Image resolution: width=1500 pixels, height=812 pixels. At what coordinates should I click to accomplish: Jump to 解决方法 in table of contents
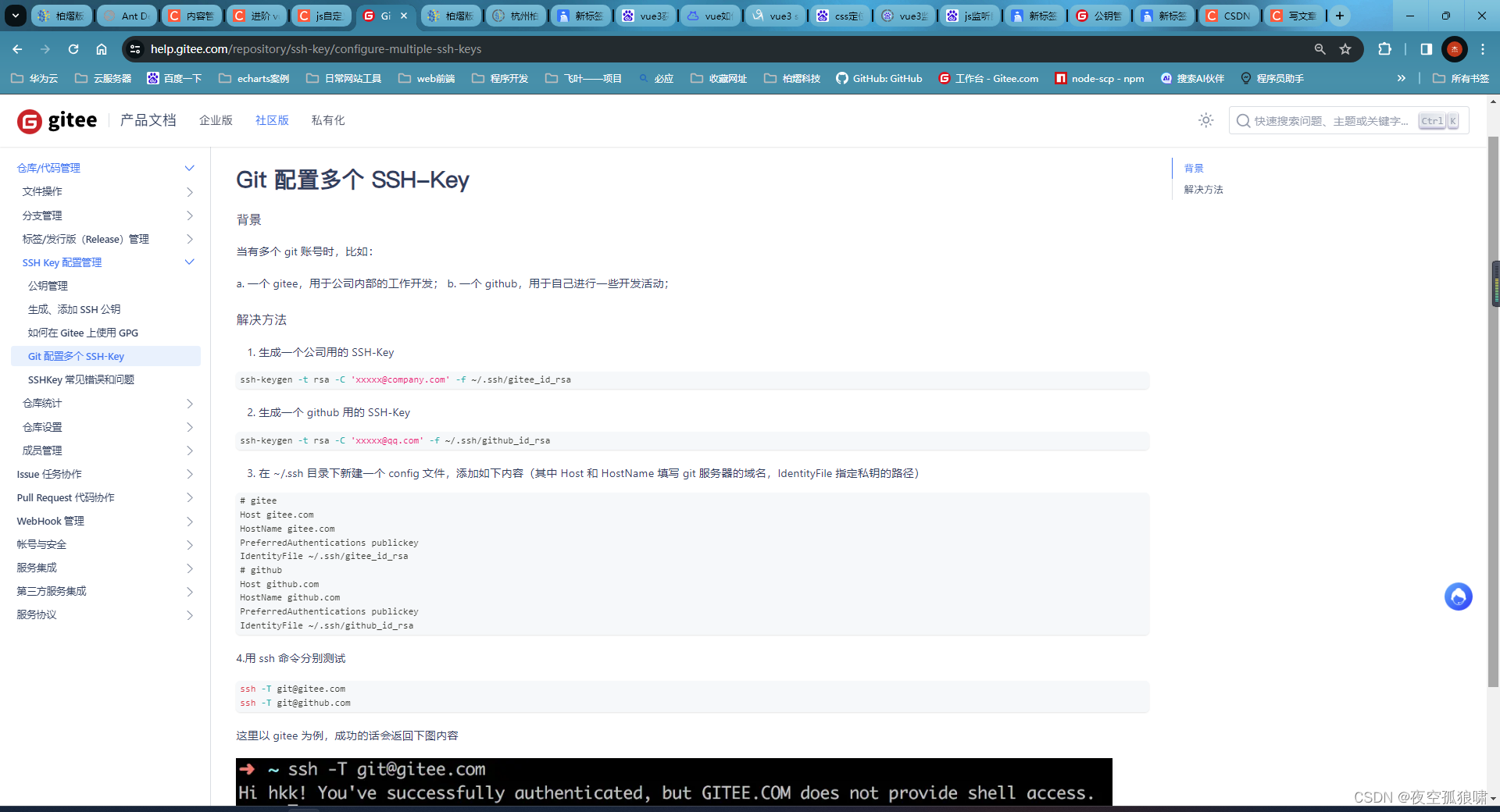click(1203, 189)
